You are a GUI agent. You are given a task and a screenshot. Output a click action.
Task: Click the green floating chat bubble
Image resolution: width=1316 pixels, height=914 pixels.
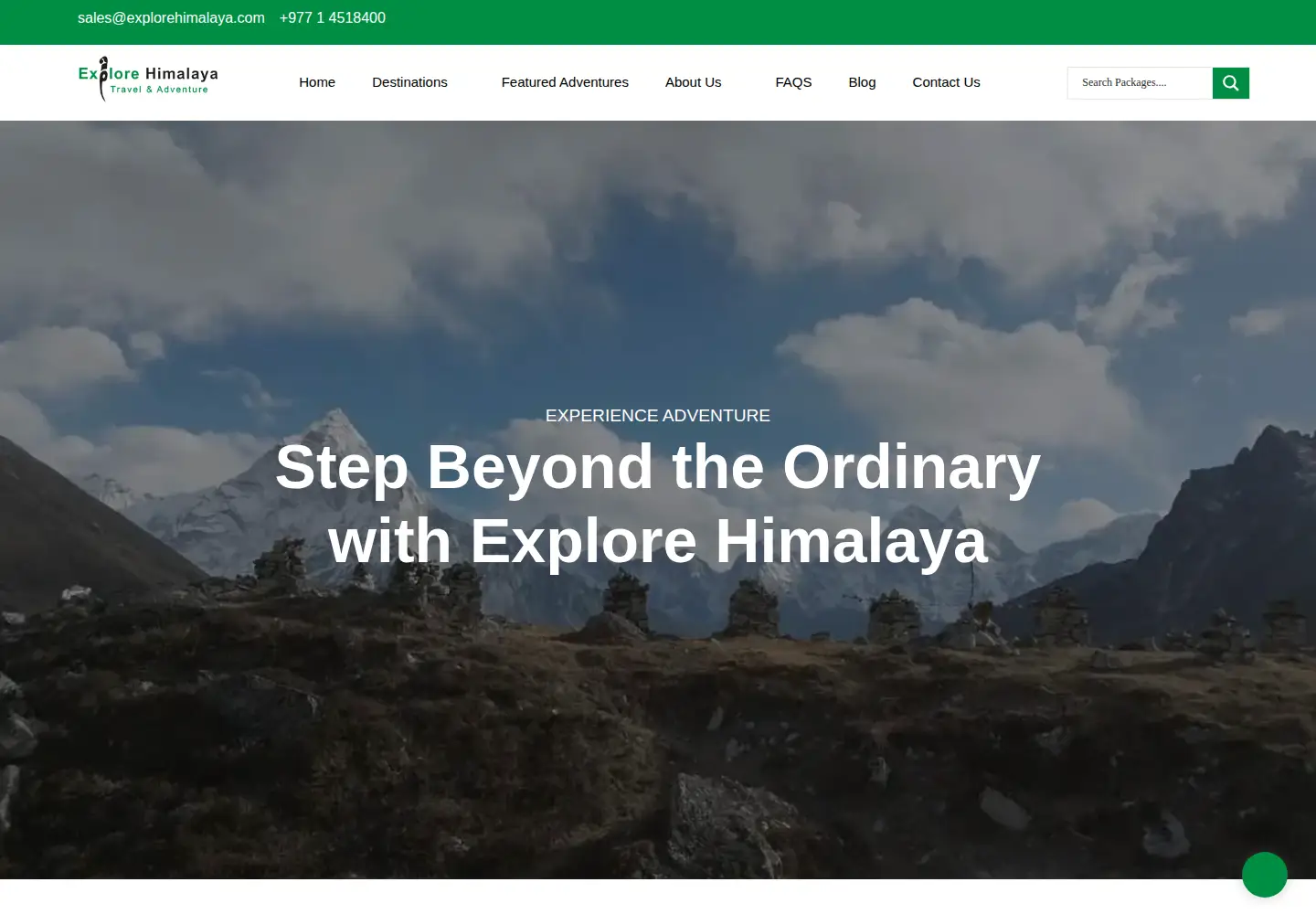point(1265,875)
